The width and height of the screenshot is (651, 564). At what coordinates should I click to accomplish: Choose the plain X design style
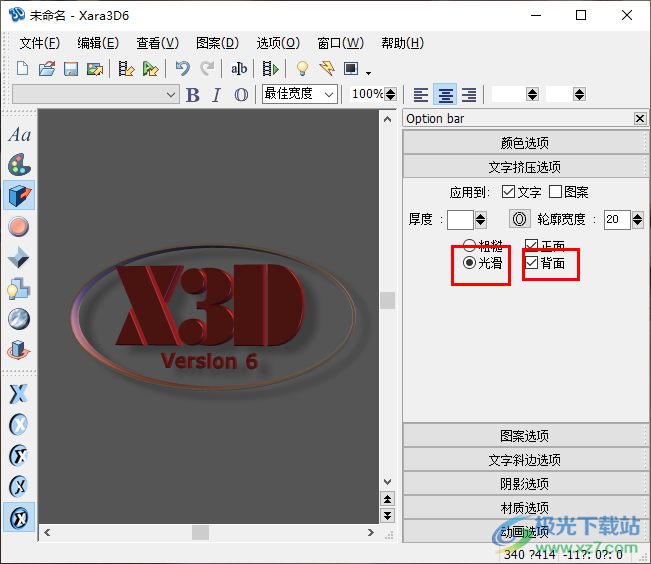(19, 394)
